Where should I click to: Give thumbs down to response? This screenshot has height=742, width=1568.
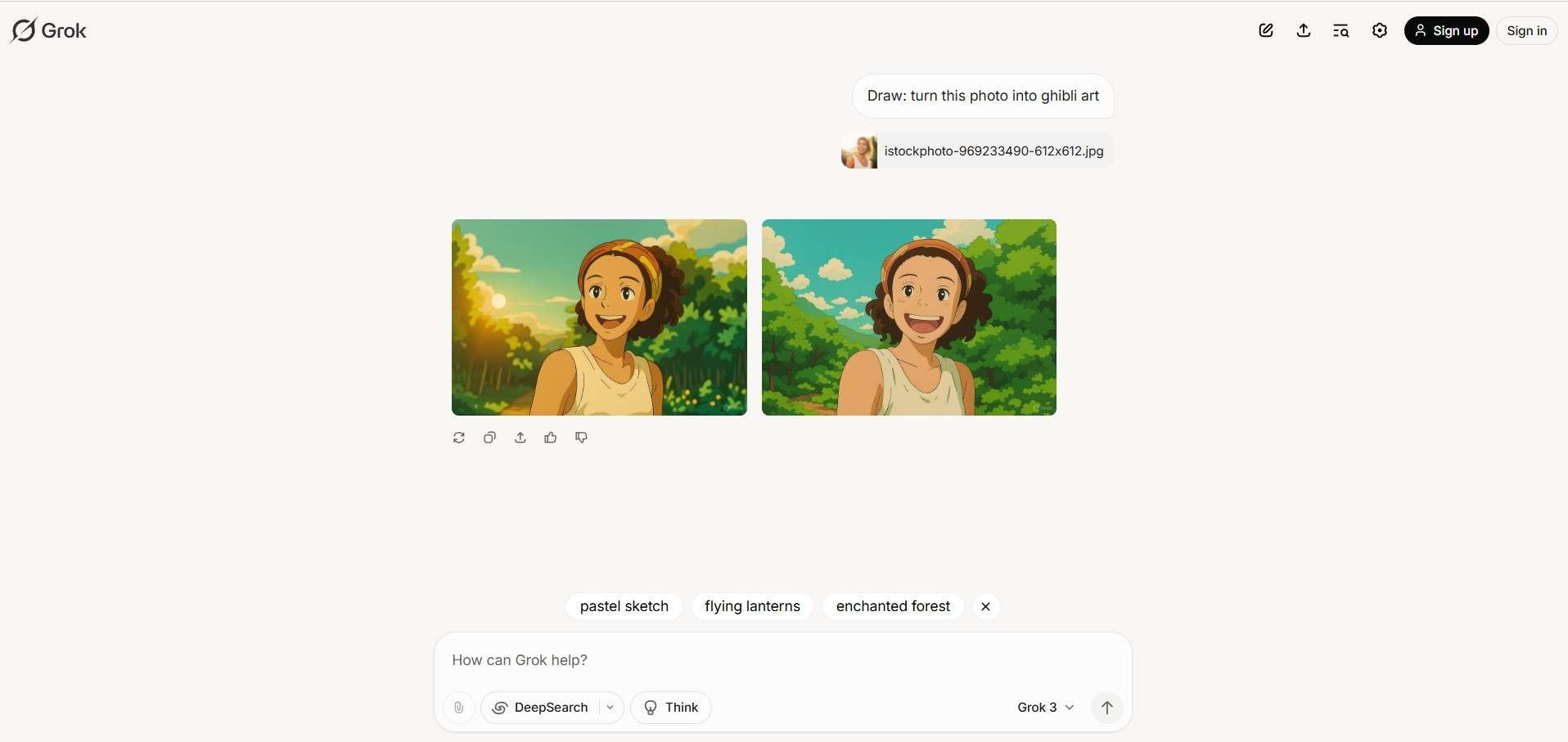tap(581, 438)
